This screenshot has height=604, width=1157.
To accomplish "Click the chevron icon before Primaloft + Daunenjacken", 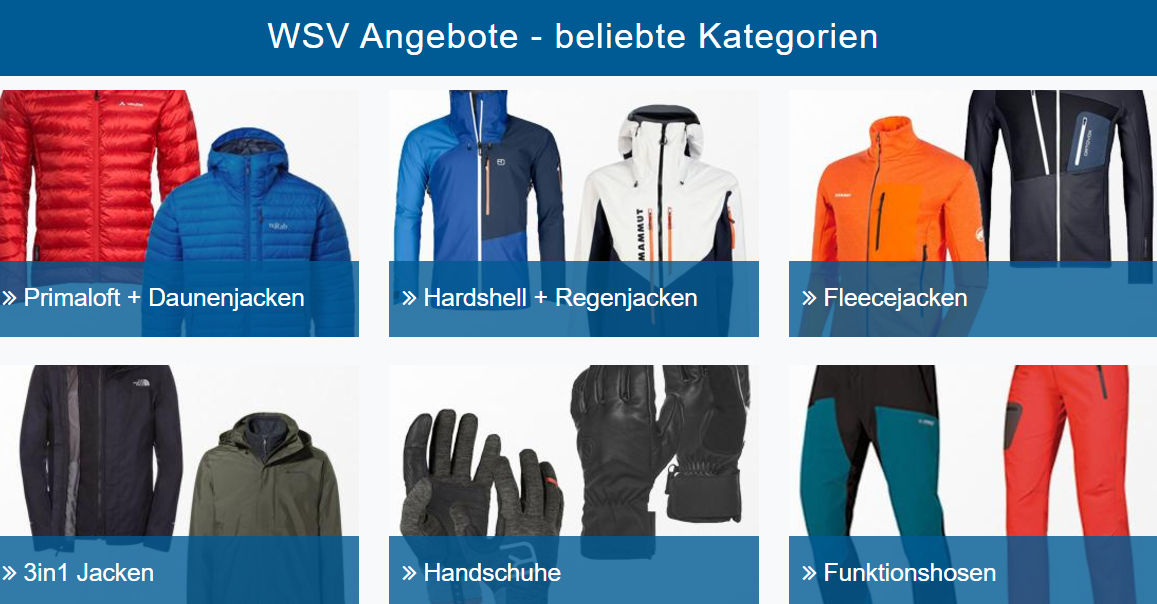I will click(10, 298).
